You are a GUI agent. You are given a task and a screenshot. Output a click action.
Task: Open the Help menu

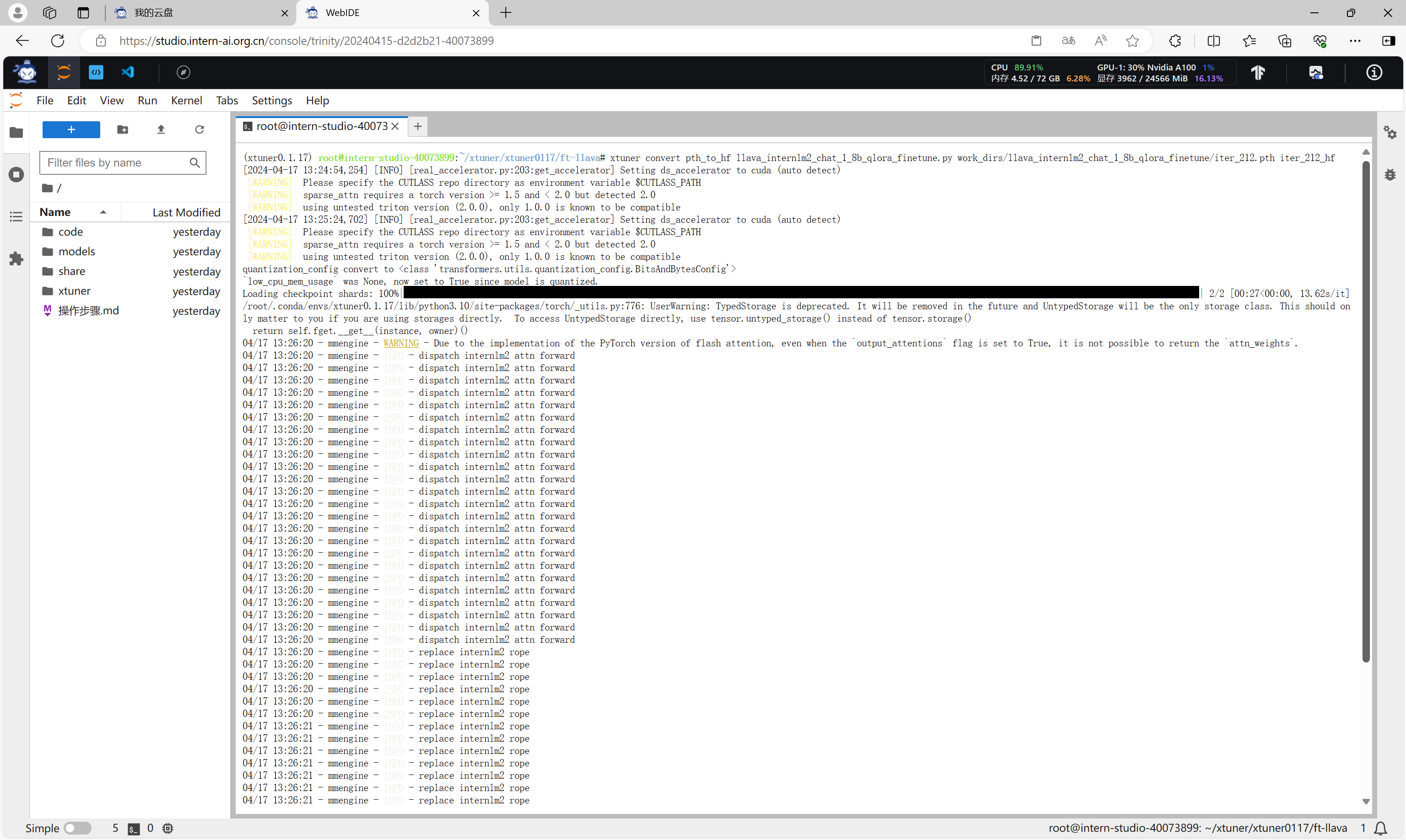point(317,100)
